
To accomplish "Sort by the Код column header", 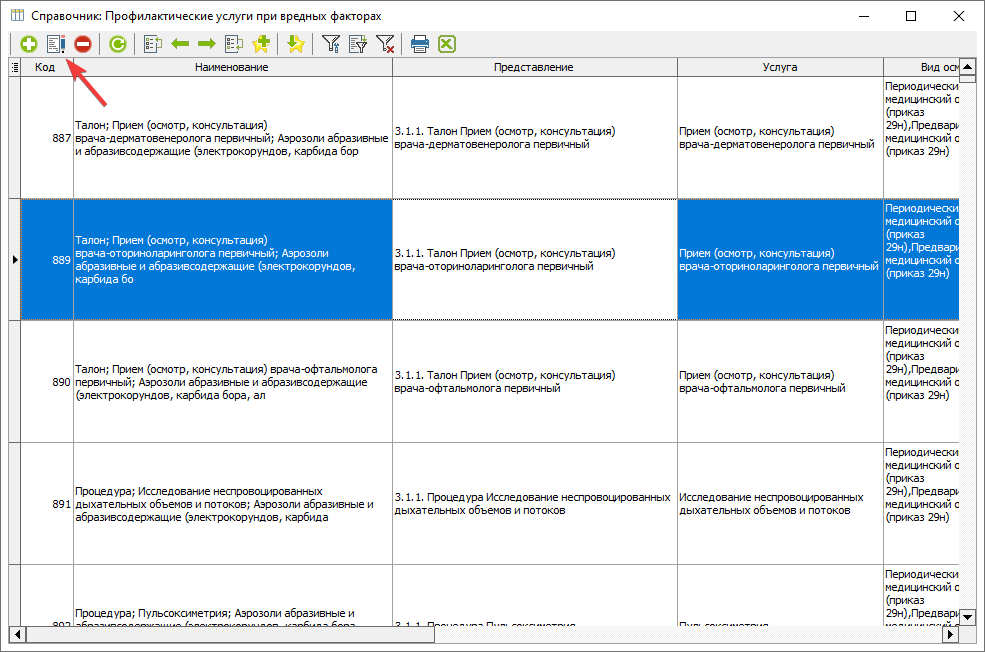I will click(47, 67).
